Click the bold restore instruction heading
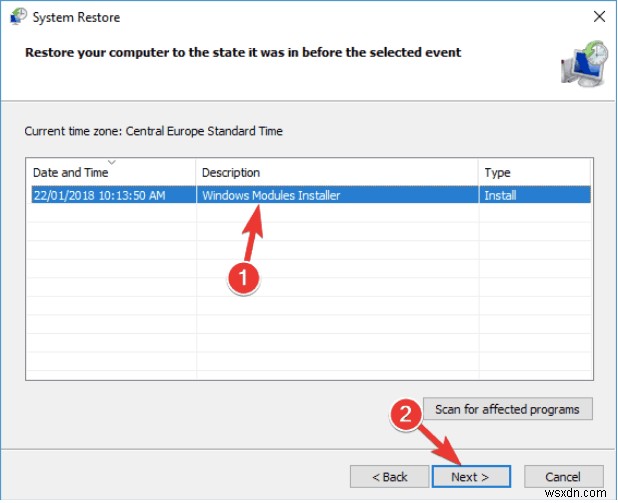 pyautogui.click(x=243, y=51)
